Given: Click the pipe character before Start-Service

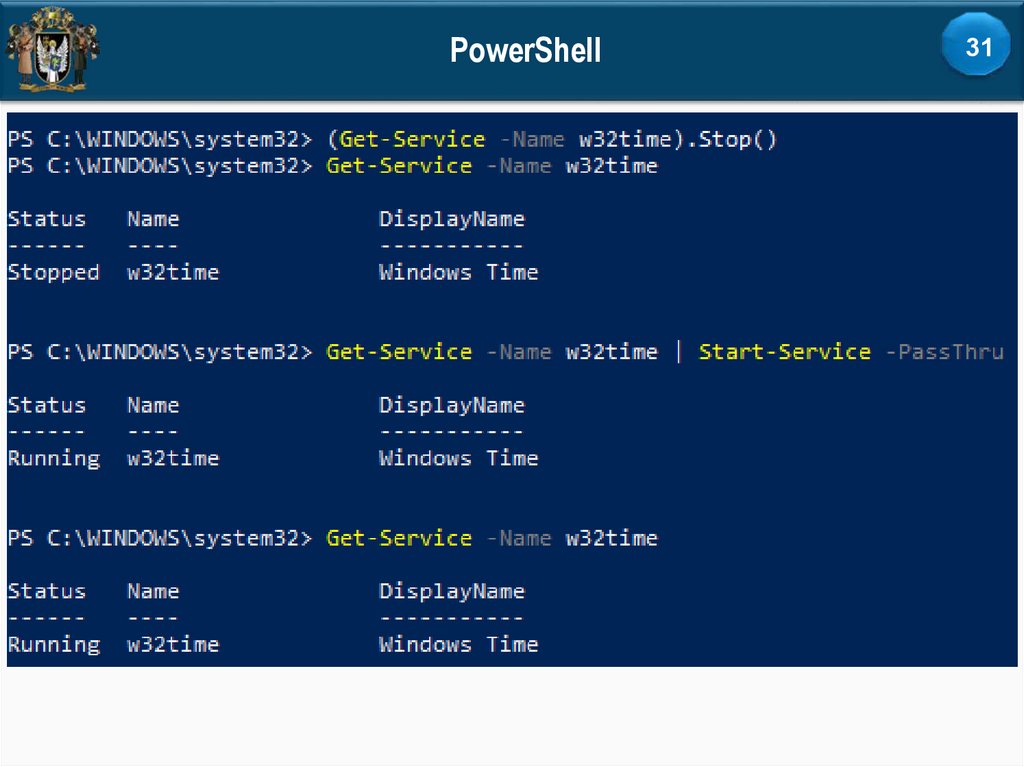Looking at the screenshot, I should [x=678, y=352].
